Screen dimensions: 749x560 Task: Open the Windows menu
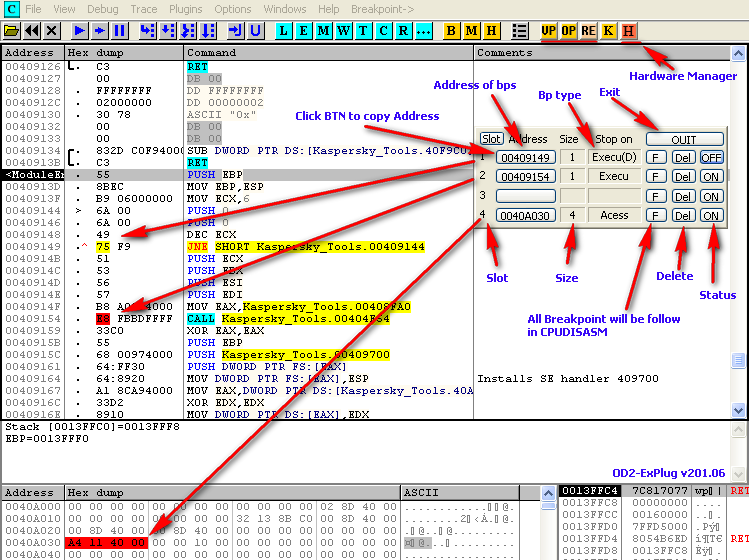[x=285, y=9]
